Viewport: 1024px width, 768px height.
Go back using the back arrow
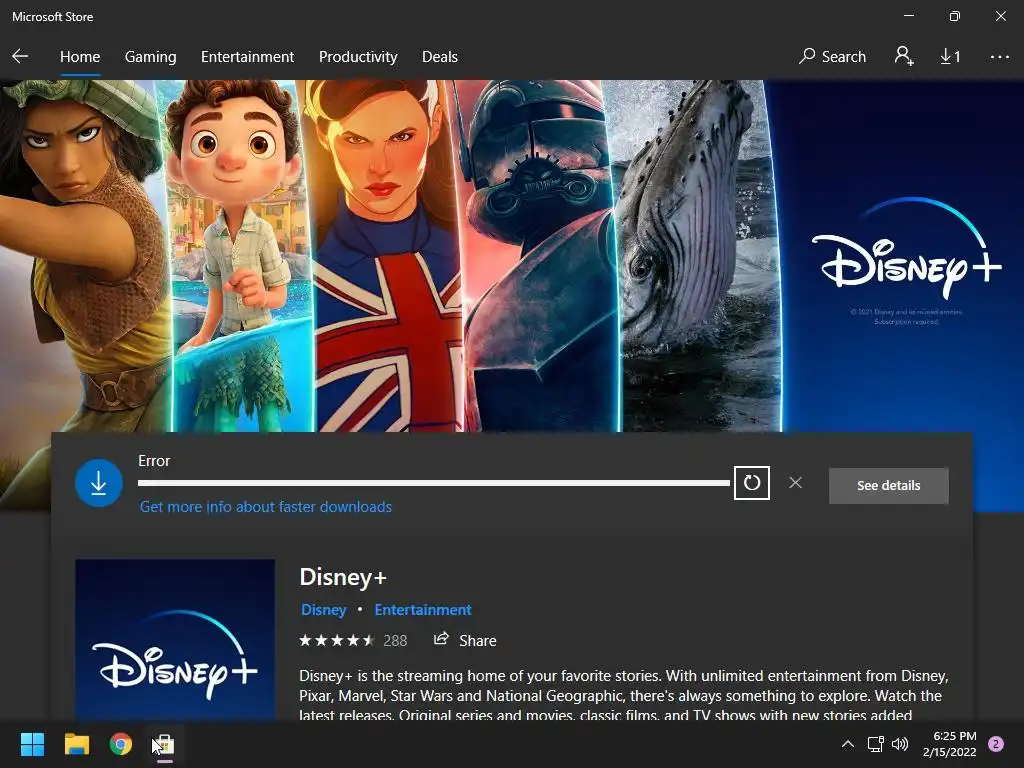[x=20, y=57]
